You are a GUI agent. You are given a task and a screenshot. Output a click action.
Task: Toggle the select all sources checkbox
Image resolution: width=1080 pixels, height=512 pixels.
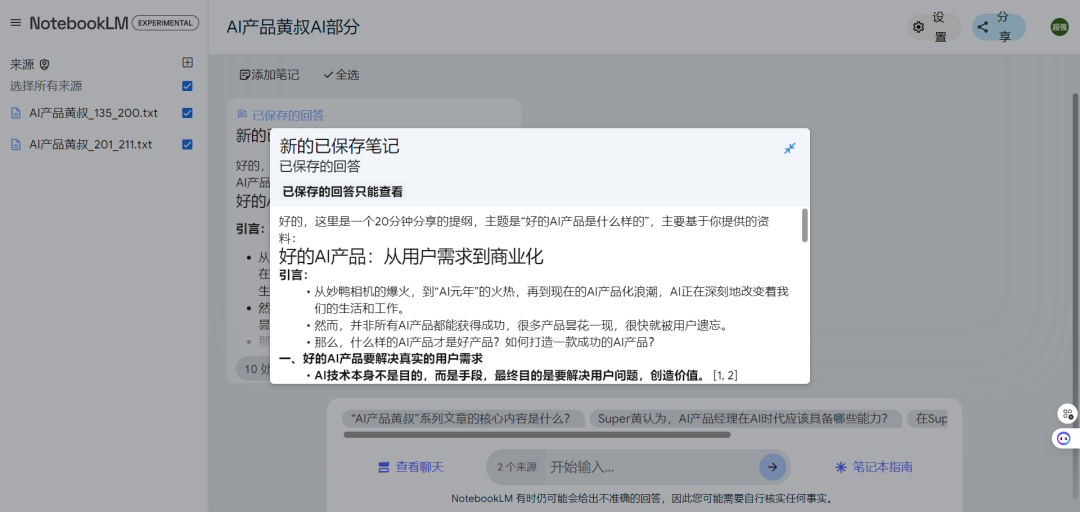pyautogui.click(x=187, y=86)
